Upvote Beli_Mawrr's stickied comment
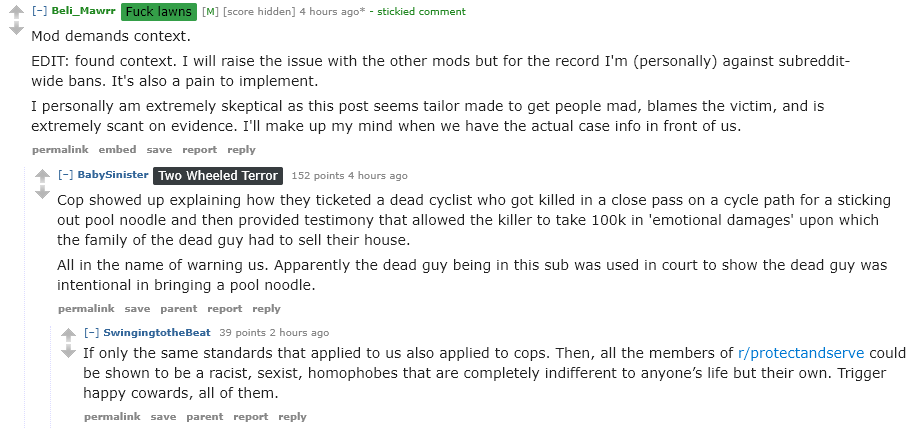Viewport: 911px width, 429px height. 17,12
